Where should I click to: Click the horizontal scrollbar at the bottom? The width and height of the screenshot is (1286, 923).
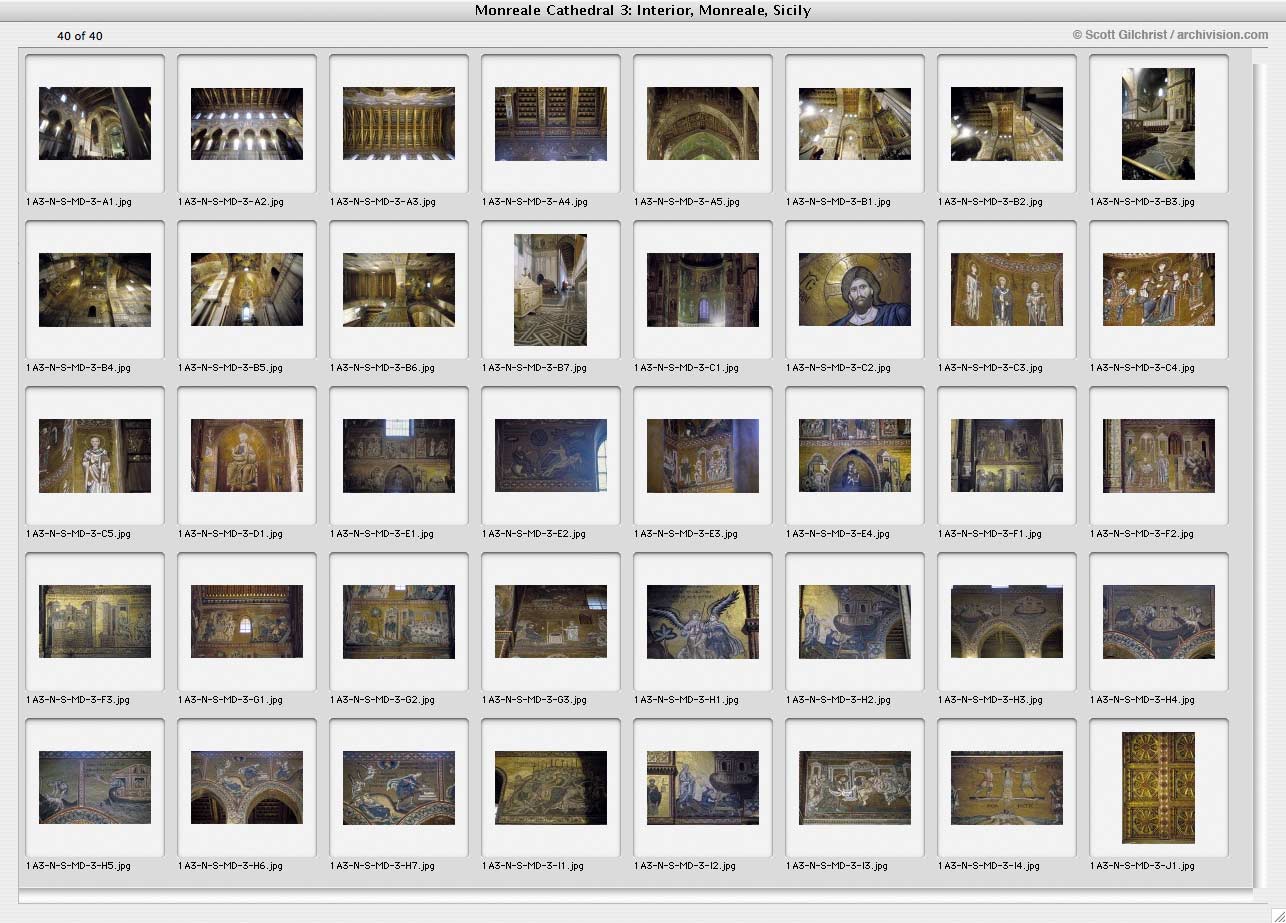click(635, 896)
